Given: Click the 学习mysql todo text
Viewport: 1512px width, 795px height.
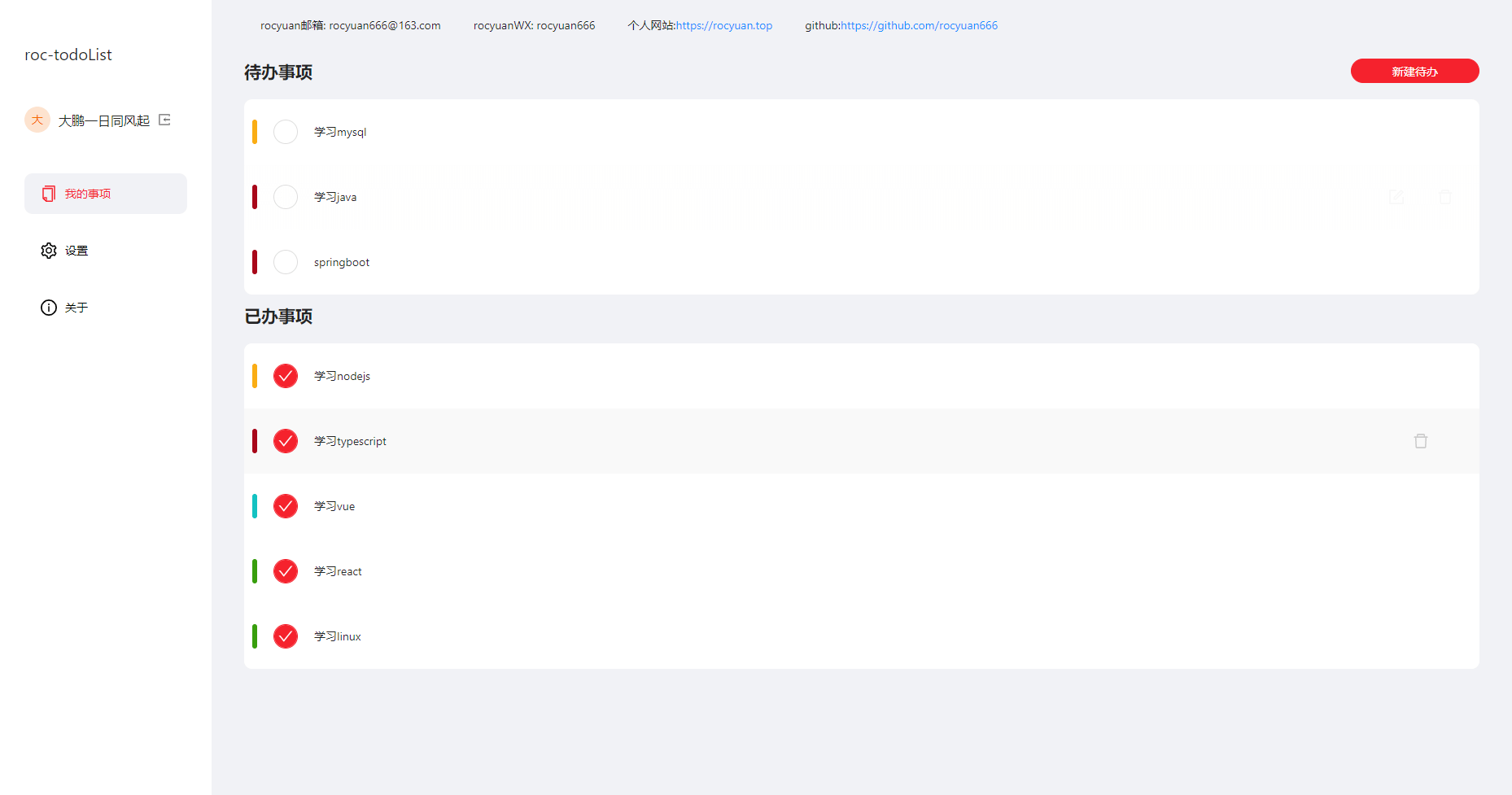Looking at the screenshot, I should (x=340, y=132).
